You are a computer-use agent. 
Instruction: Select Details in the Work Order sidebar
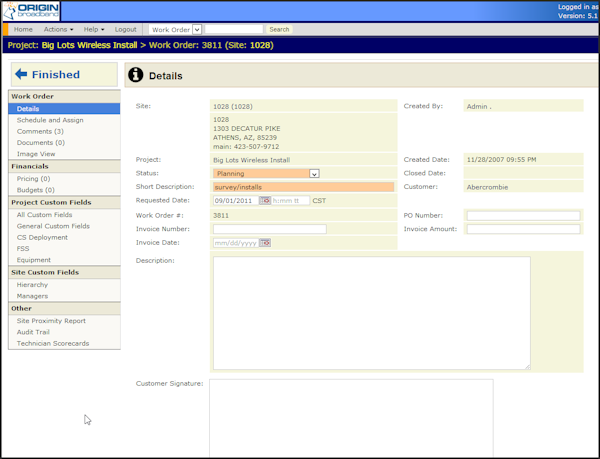click(x=64, y=109)
